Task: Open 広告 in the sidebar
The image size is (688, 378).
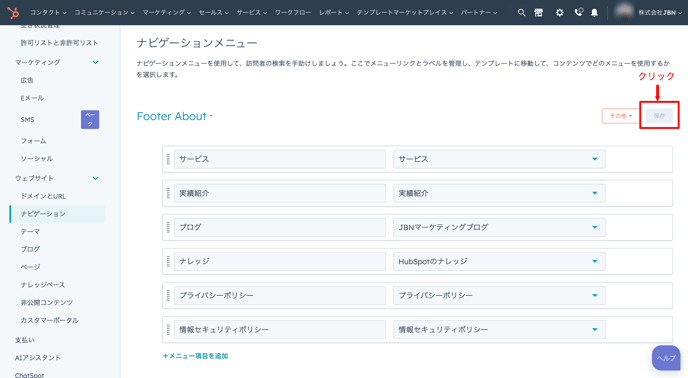Action: pyautogui.click(x=27, y=80)
